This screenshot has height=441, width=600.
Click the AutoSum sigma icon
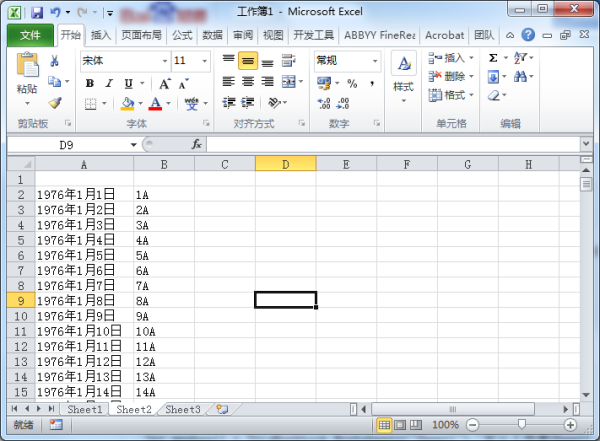493,58
